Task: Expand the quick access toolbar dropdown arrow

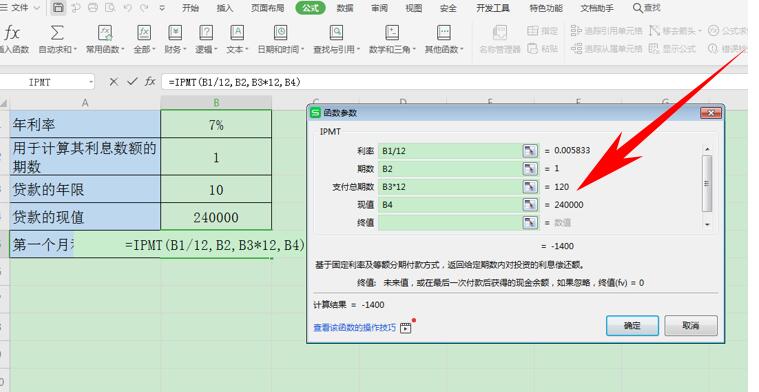Action: pyautogui.click(x=162, y=8)
